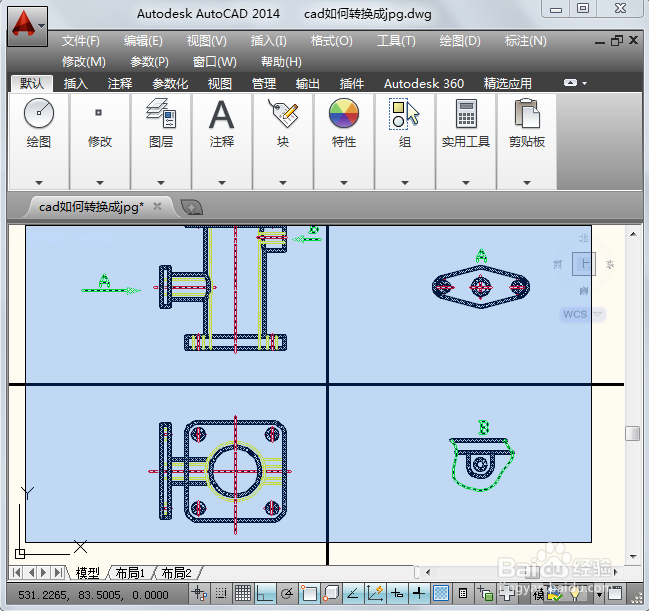This screenshot has height=611, width=649.
Task: Open the 剪贴板 (Clipboard) panel icon
Action: pos(527,113)
